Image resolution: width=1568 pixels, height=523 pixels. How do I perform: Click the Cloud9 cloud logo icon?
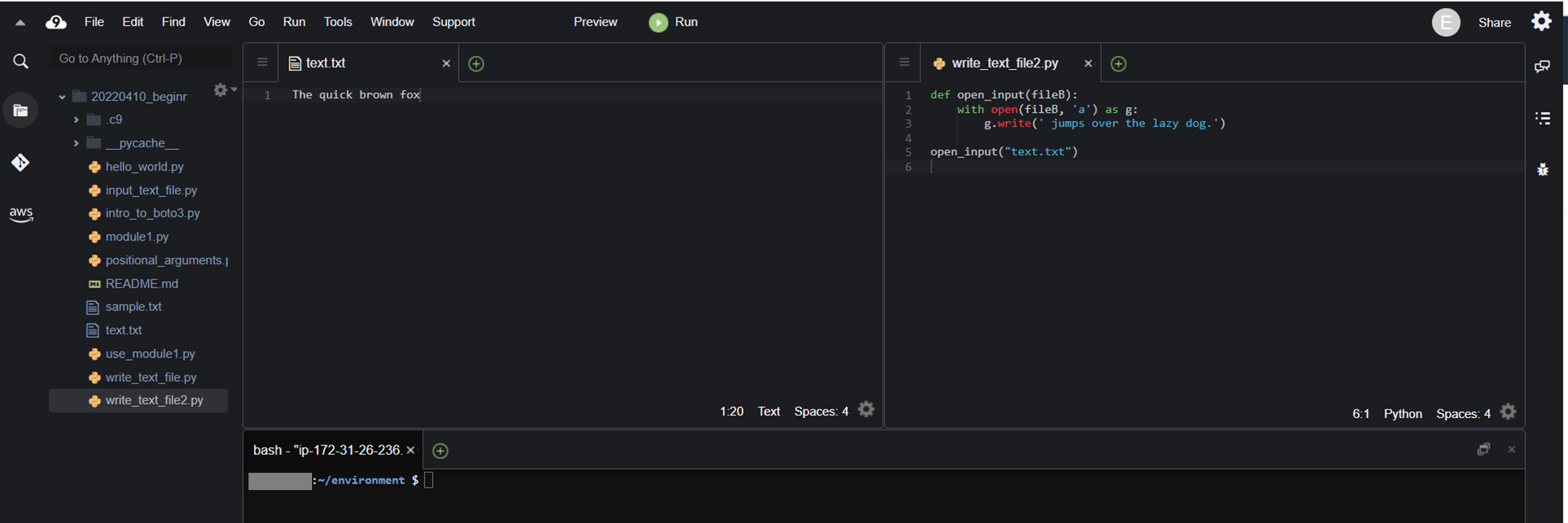click(56, 22)
